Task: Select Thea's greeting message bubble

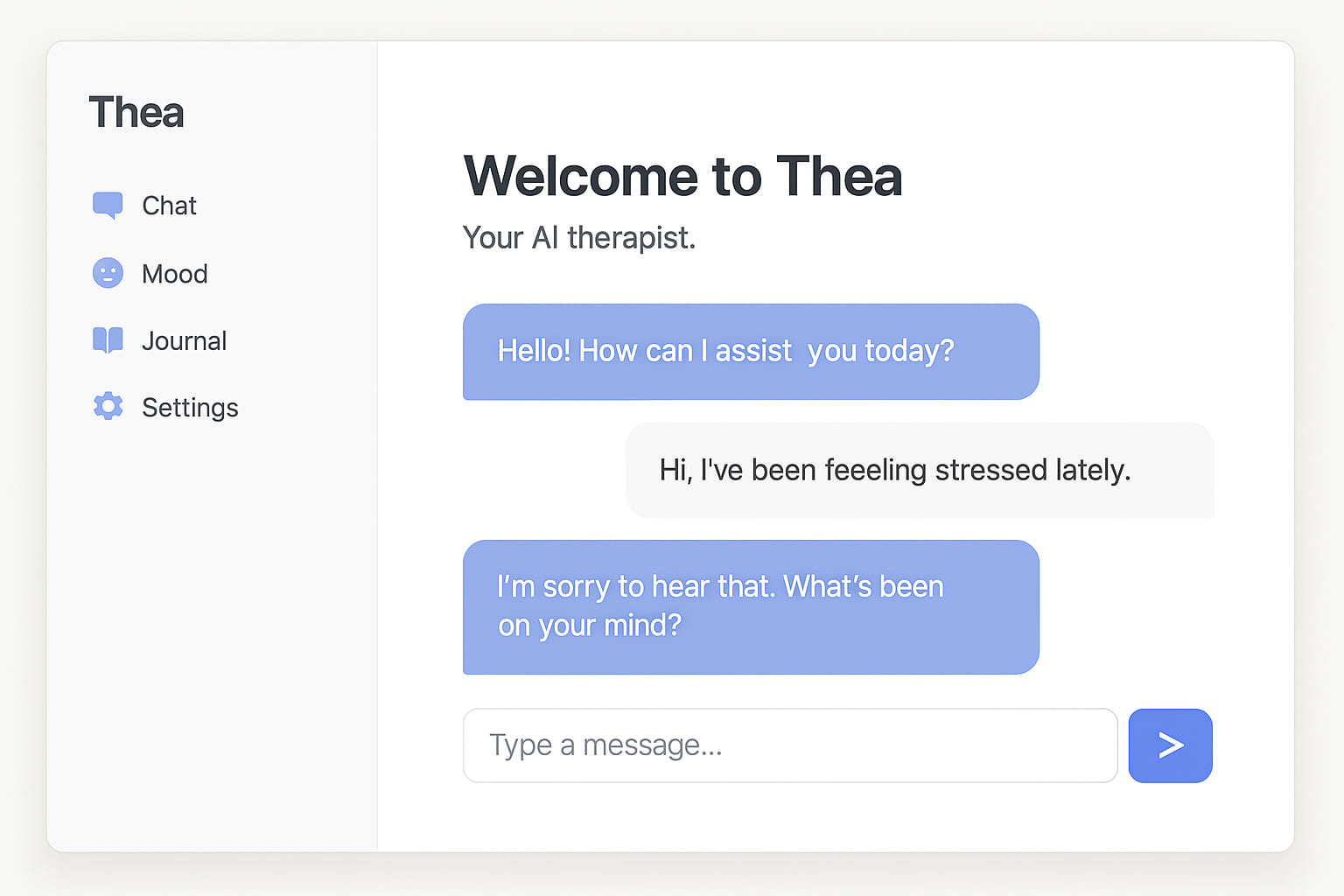Action: [x=751, y=352]
